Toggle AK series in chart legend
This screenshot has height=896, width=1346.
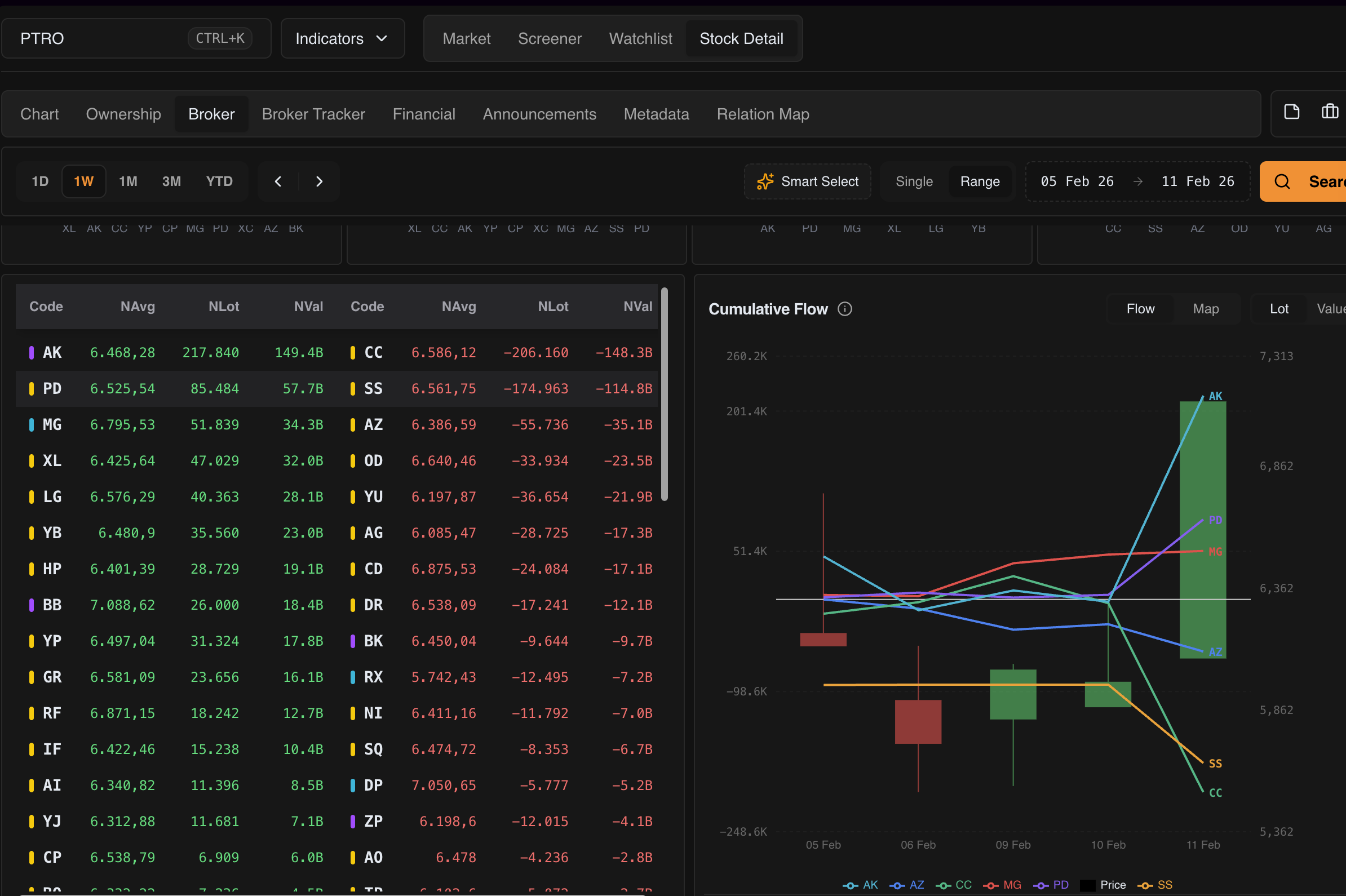pos(860,885)
